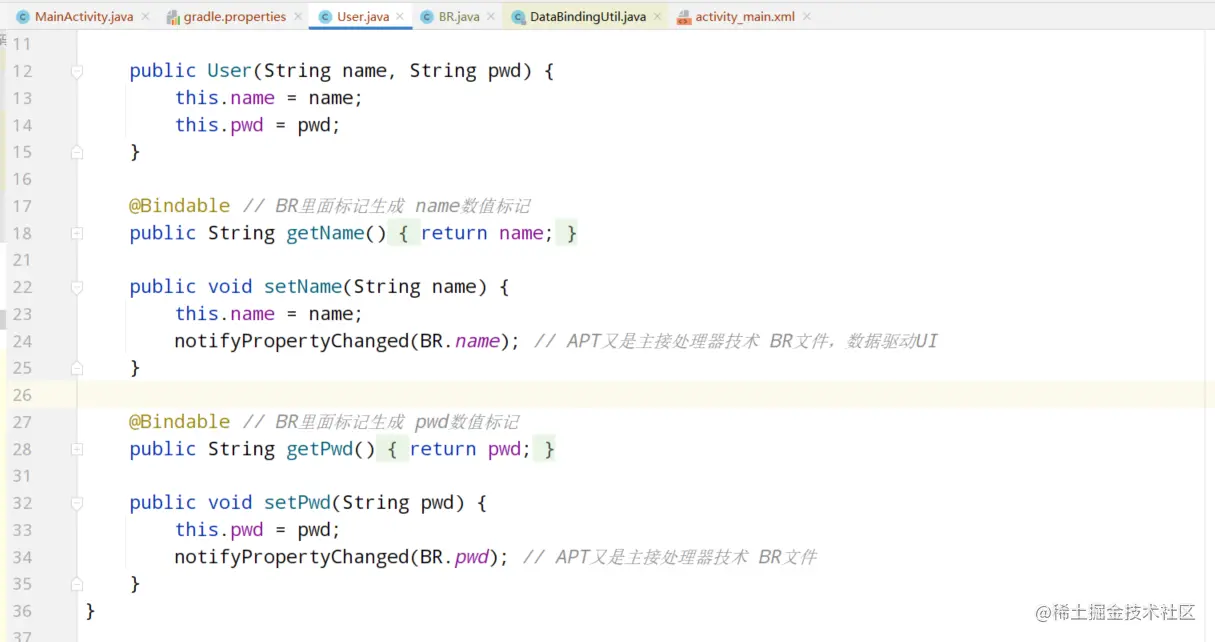The width and height of the screenshot is (1215, 642).
Task: Close the MainActivity.java tab
Action: (145, 17)
